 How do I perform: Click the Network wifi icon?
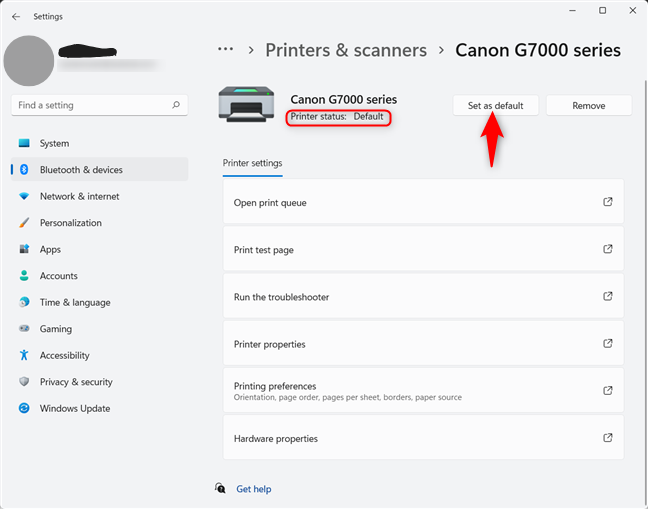(x=24, y=196)
